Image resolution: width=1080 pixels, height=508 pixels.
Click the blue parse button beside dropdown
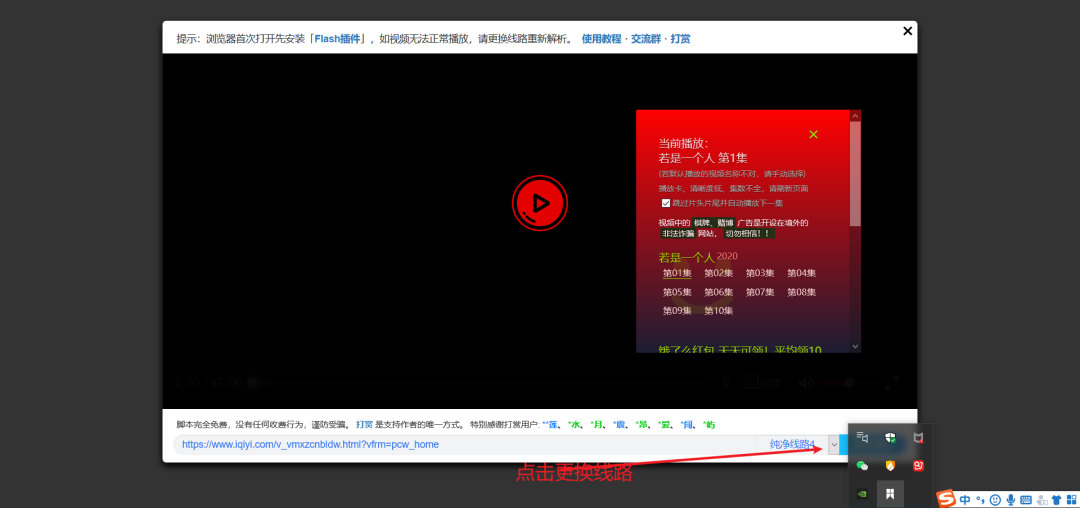click(x=844, y=445)
